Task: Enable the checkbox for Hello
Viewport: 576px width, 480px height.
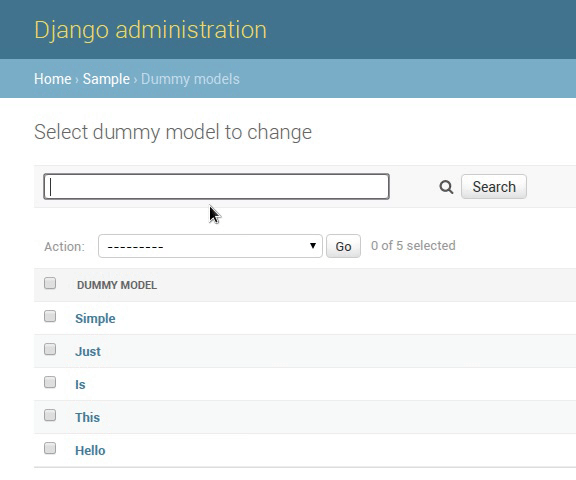Action: 50,448
